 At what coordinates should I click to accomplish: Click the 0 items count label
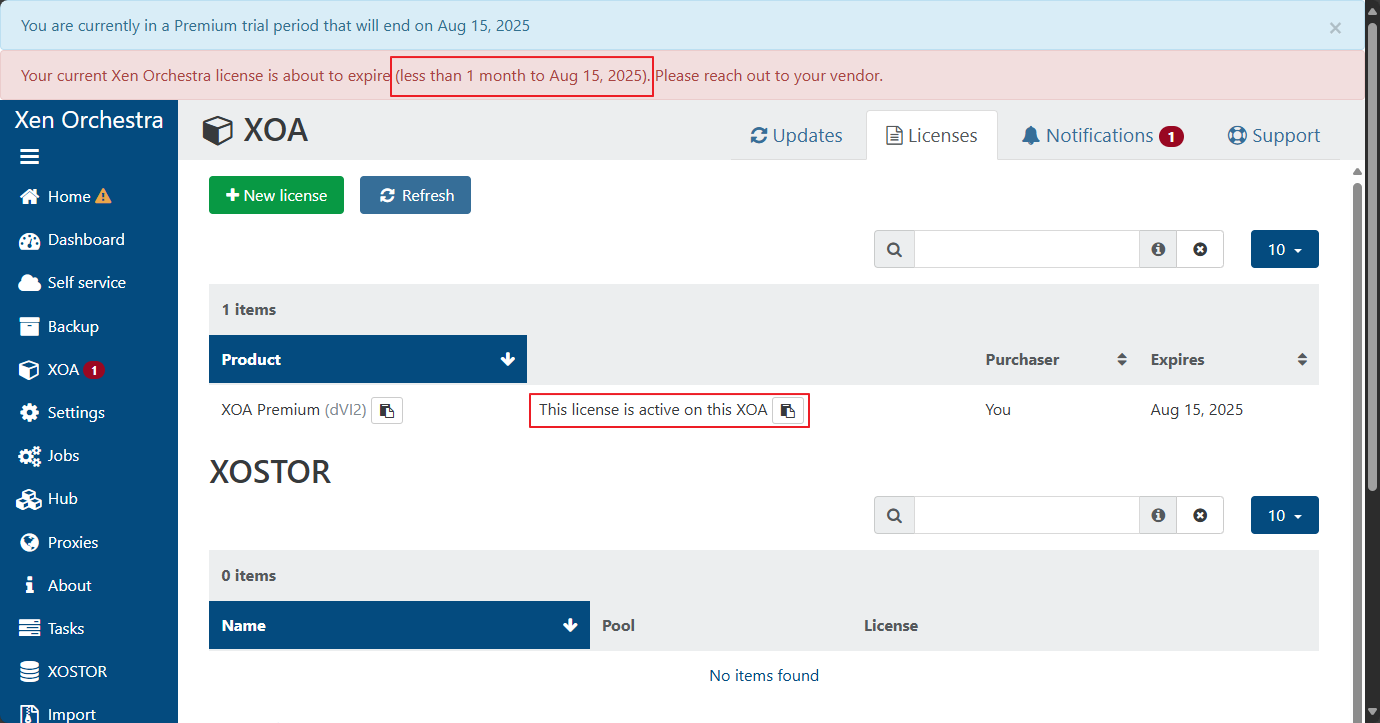pyautogui.click(x=249, y=576)
